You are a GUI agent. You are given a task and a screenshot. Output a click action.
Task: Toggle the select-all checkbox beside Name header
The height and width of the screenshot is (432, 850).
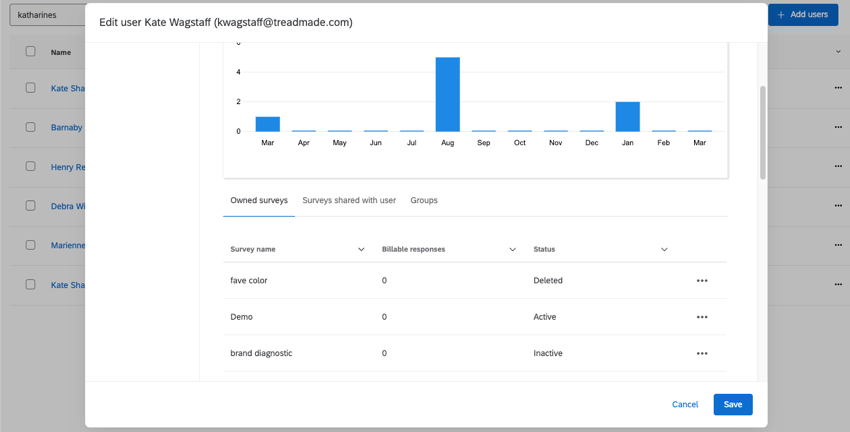[x=30, y=52]
